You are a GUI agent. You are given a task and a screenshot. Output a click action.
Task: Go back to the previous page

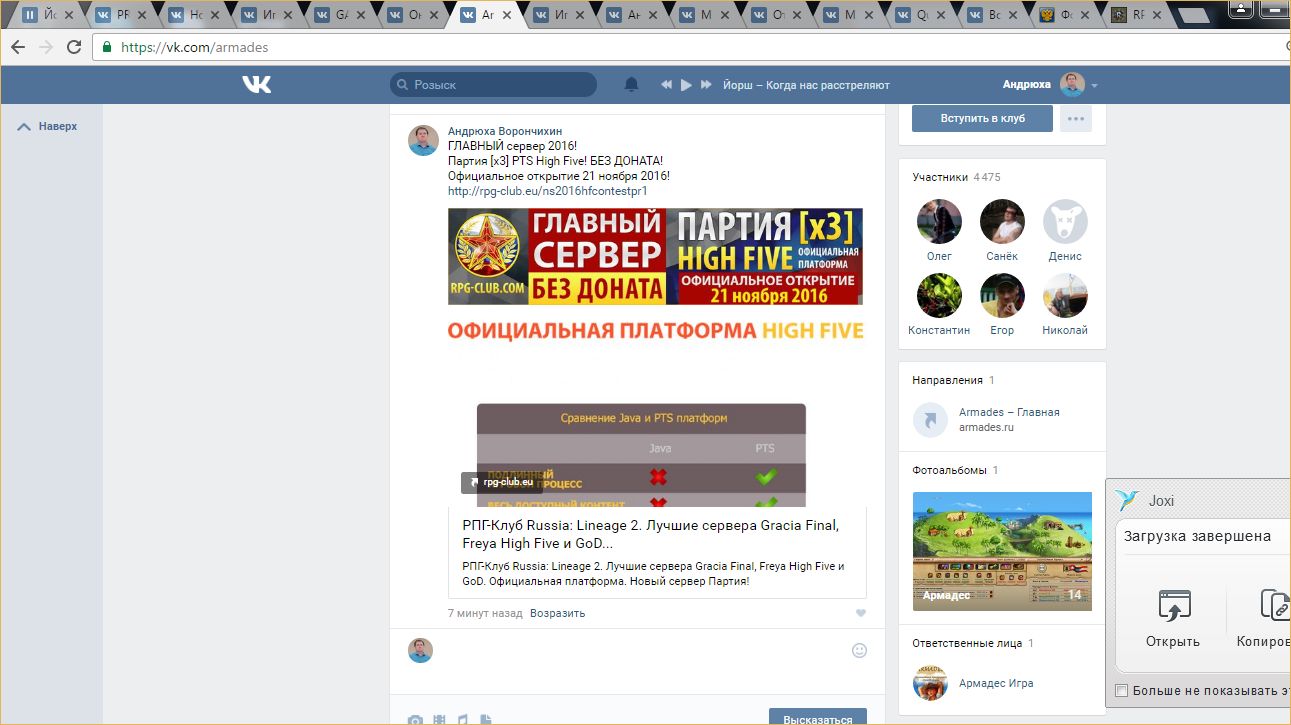coord(18,47)
